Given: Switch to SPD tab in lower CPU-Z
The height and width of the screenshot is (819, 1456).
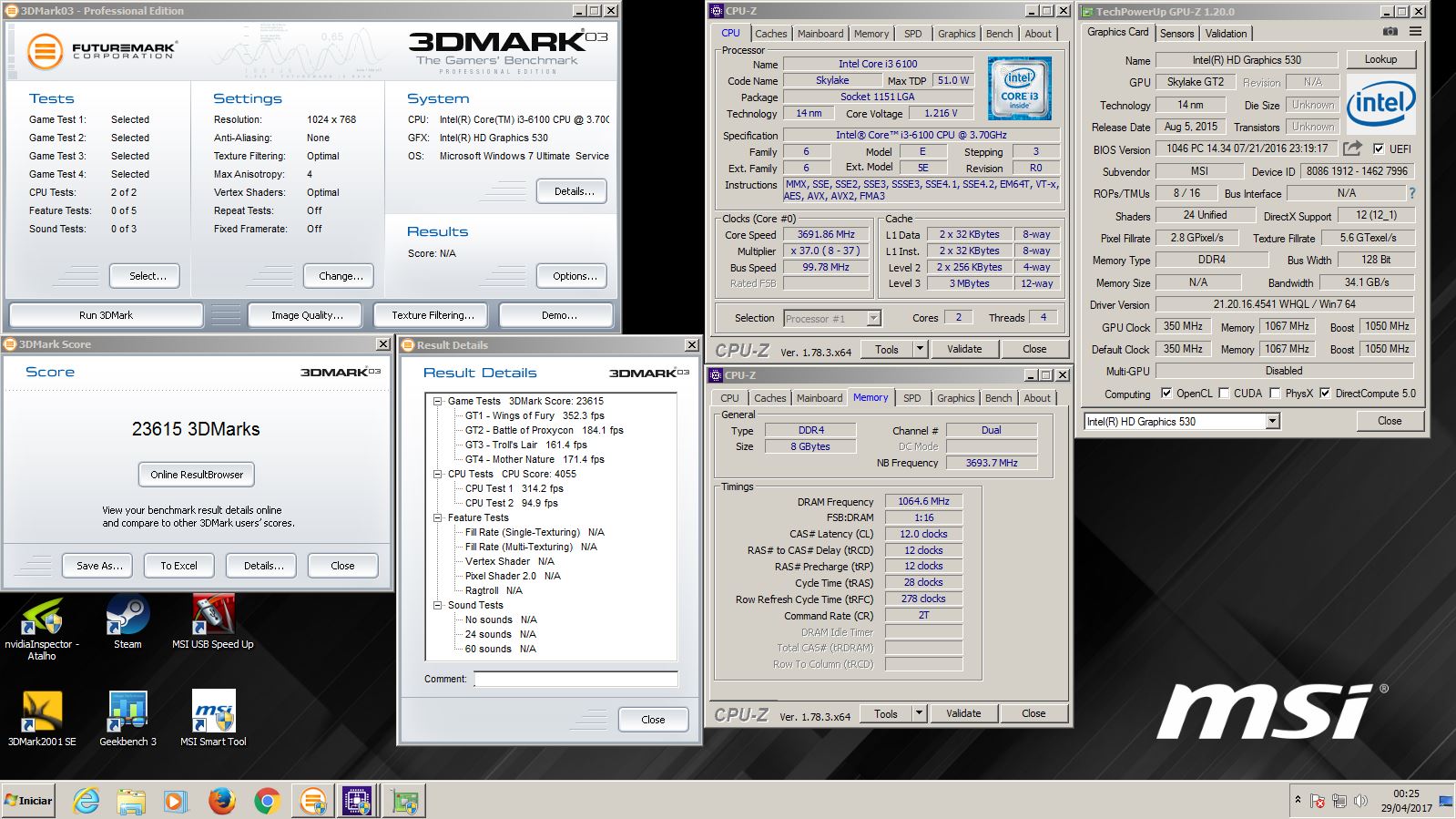Looking at the screenshot, I should point(911,398).
